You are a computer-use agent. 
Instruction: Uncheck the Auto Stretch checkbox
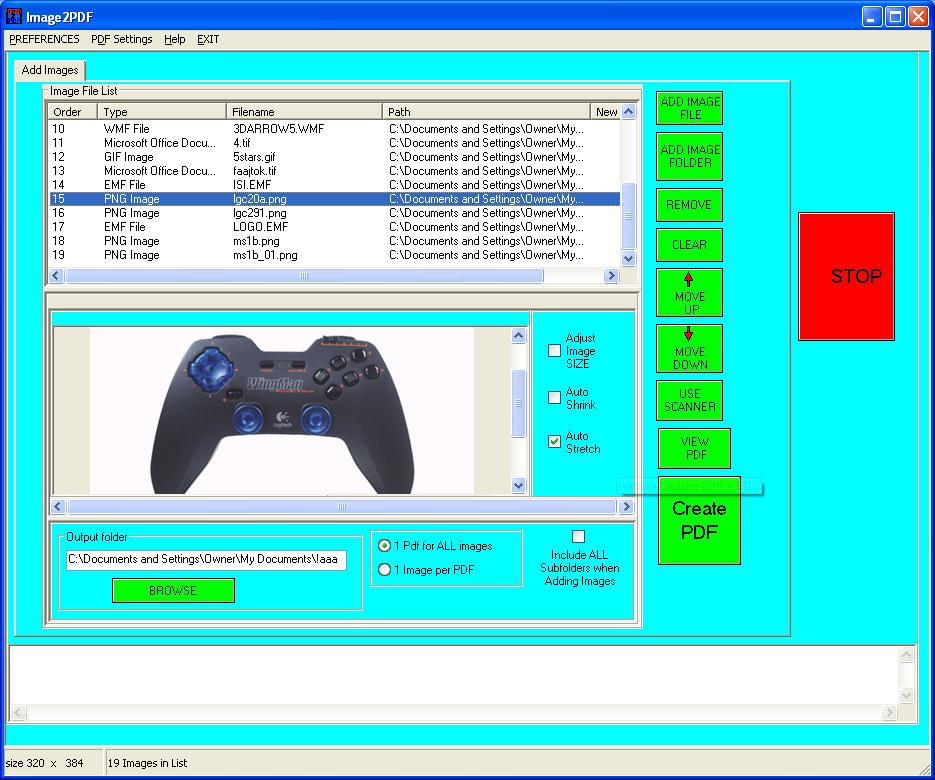(554, 442)
